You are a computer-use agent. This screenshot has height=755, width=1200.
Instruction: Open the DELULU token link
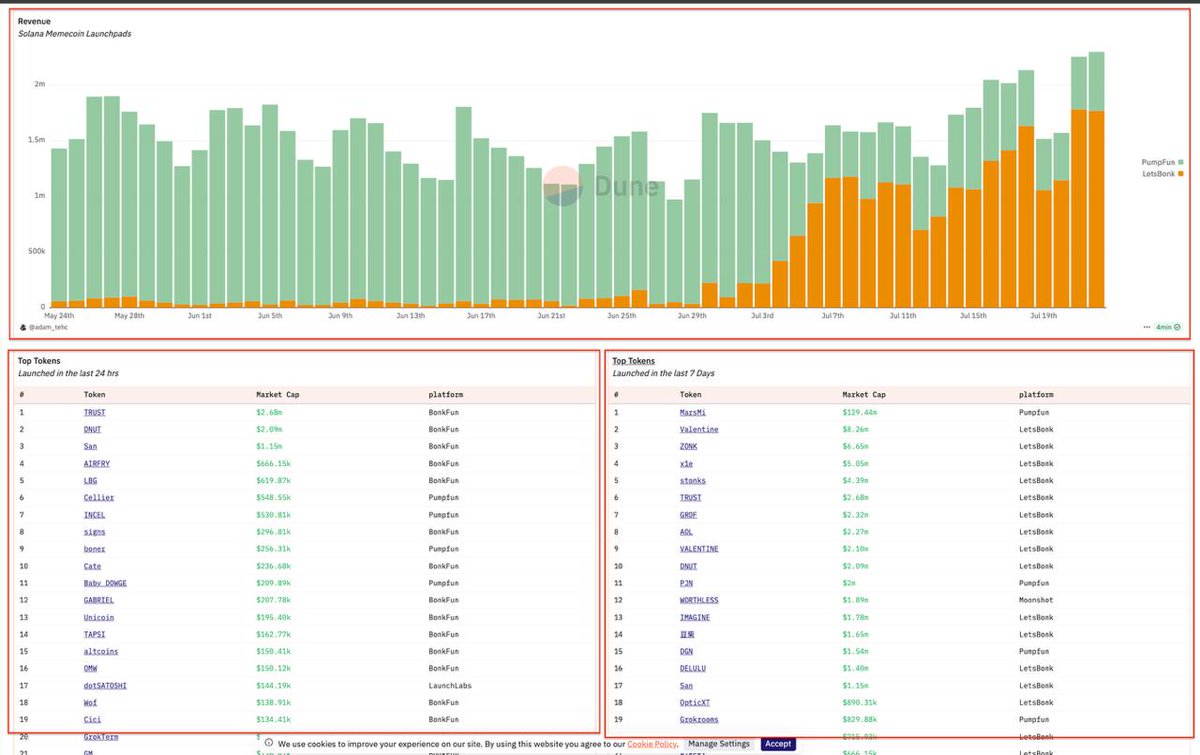point(694,668)
